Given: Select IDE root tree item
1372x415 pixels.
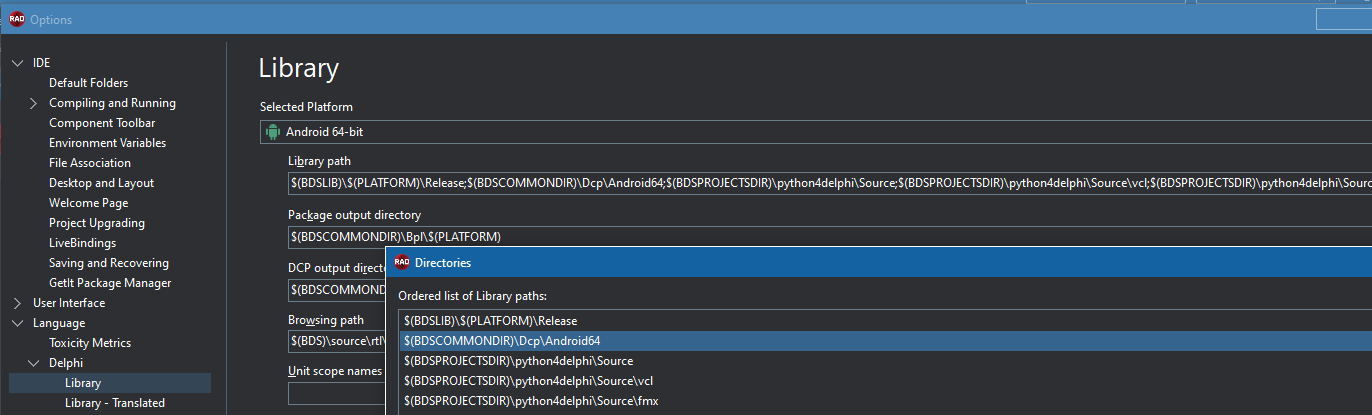Looking at the screenshot, I should pyautogui.click(x=41, y=63).
